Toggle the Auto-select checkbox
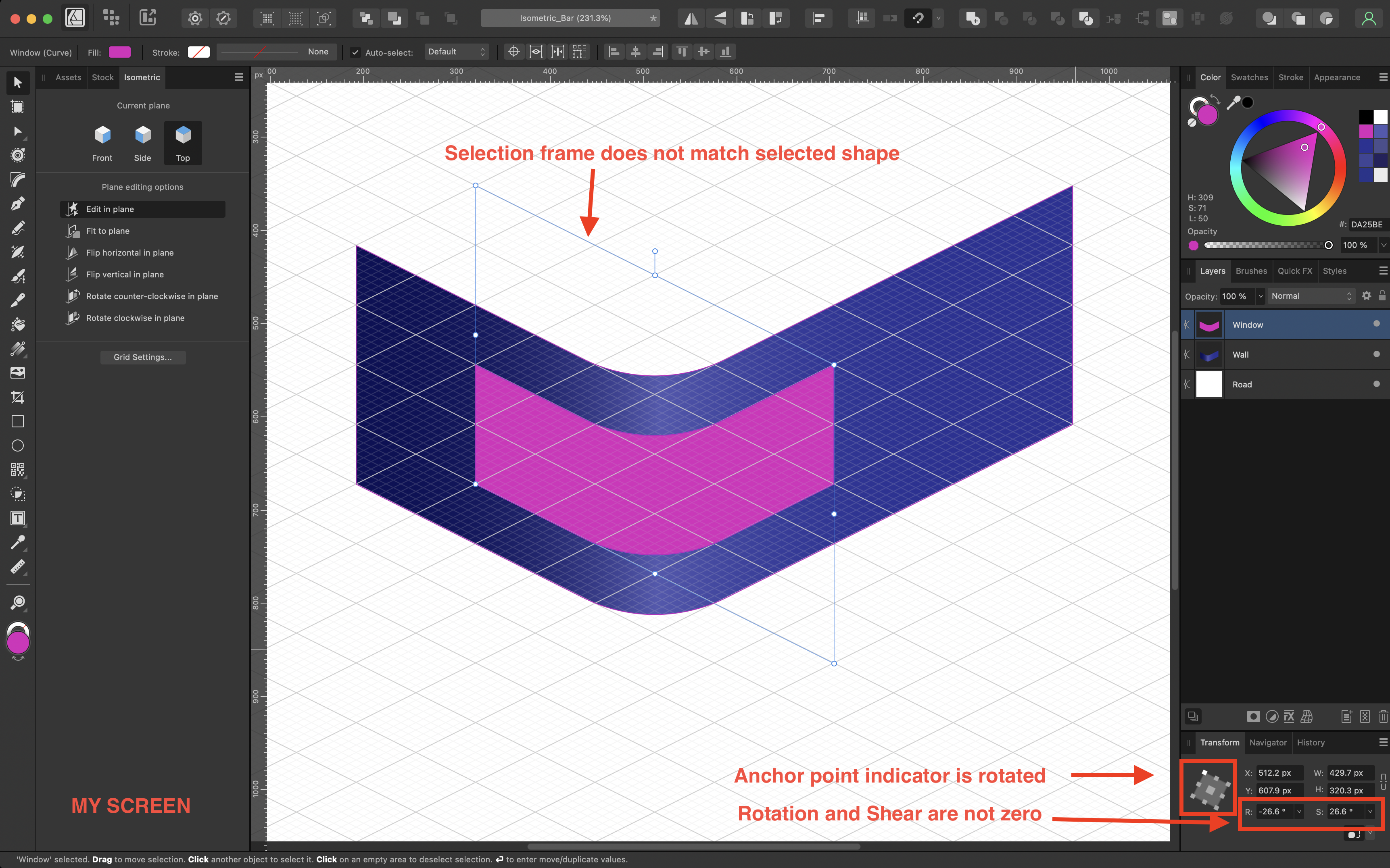1390x868 pixels. 355,52
